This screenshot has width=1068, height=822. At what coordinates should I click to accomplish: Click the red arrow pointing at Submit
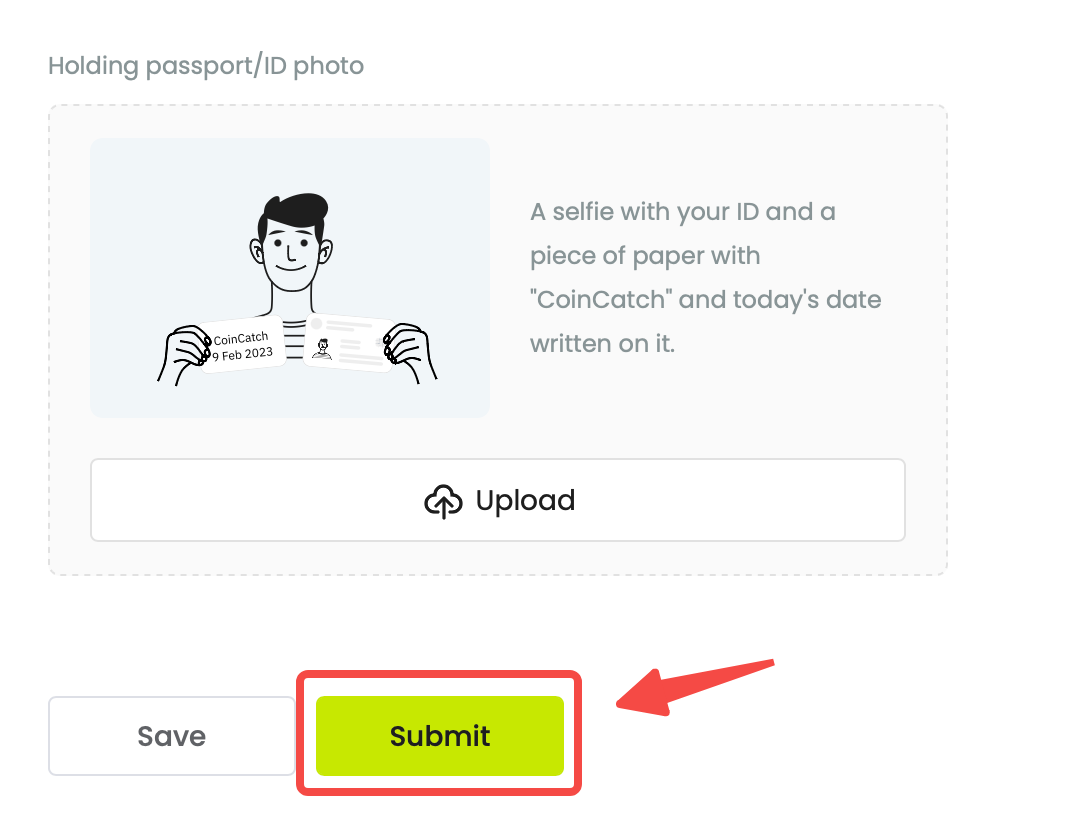(x=695, y=687)
